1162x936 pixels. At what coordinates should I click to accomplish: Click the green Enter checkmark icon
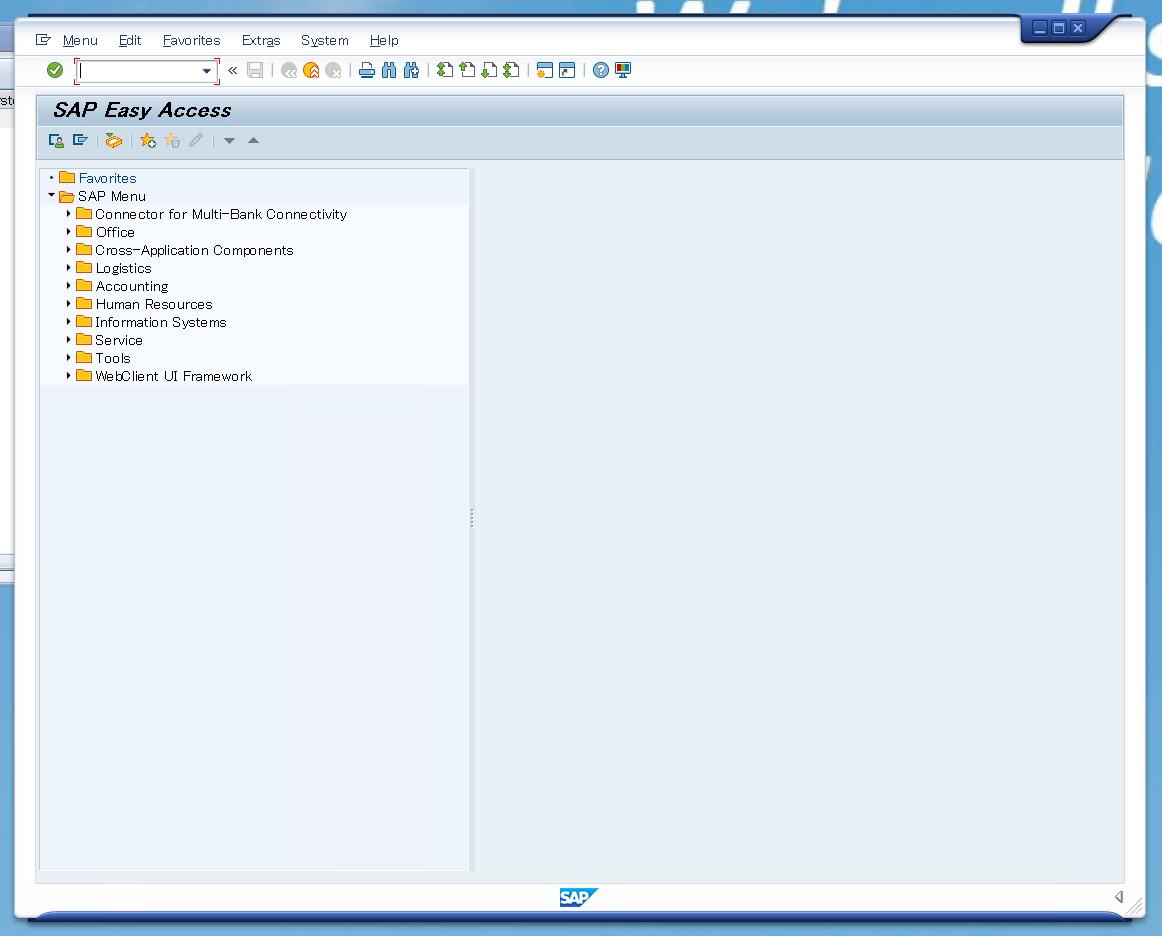tap(55, 70)
